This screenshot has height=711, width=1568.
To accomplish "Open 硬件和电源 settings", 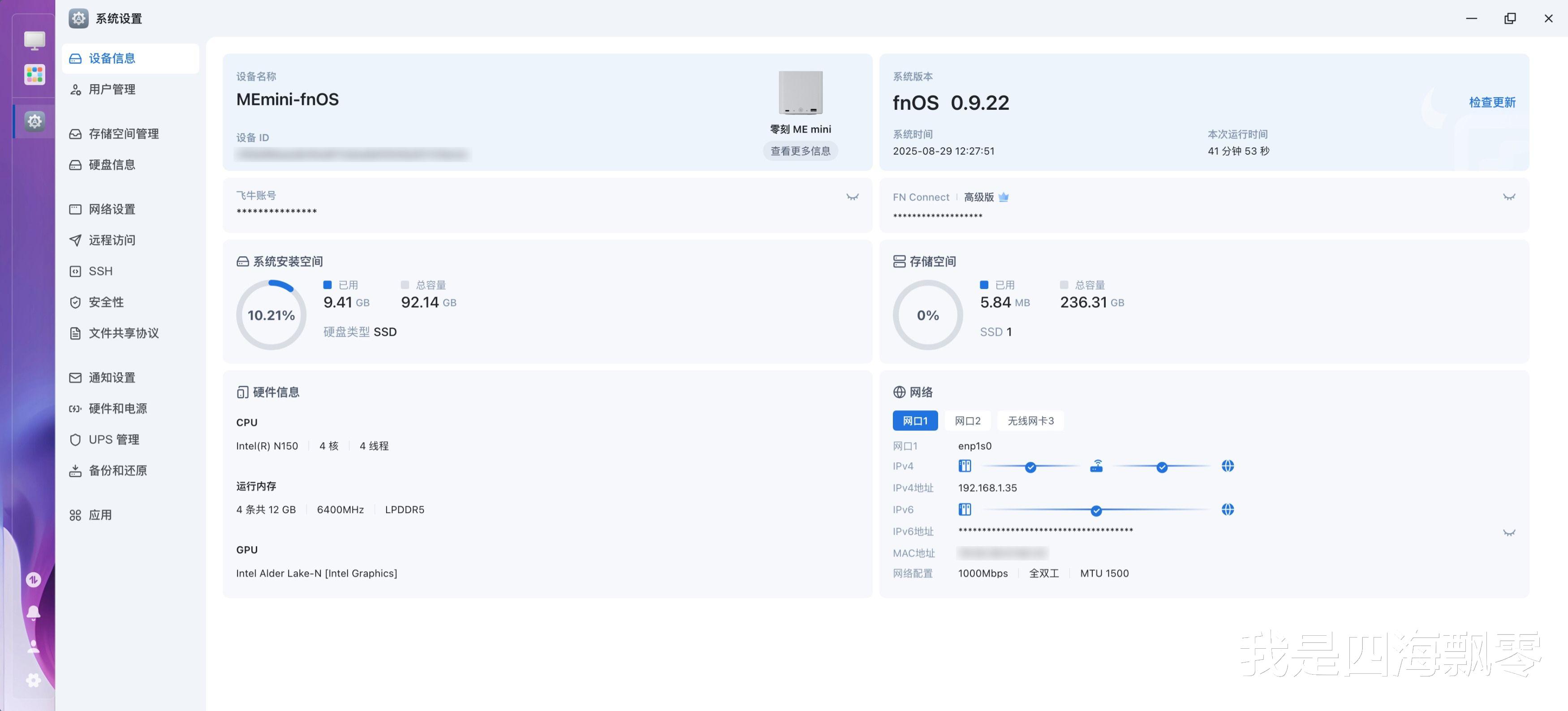I will pyautogui.click(x=117, y=409).
